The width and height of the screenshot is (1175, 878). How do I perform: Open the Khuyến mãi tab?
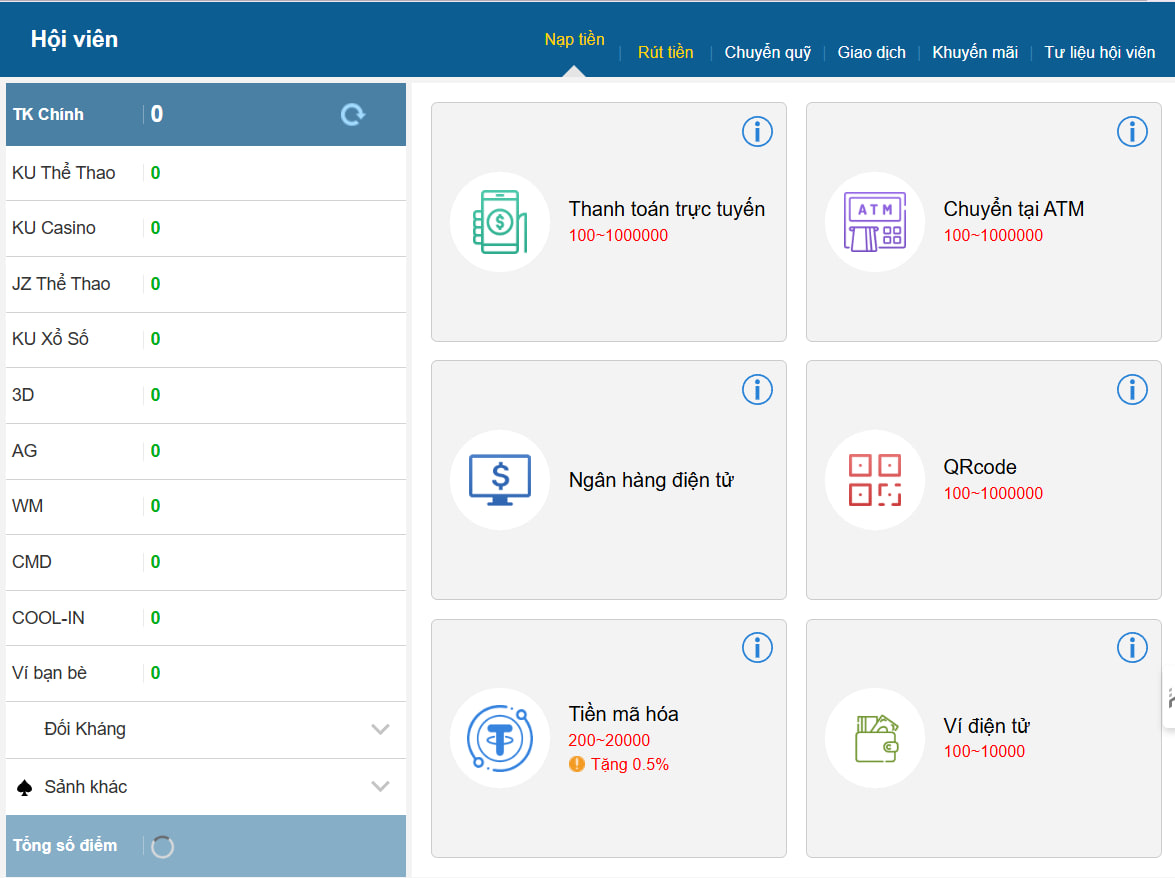(974, 53)
